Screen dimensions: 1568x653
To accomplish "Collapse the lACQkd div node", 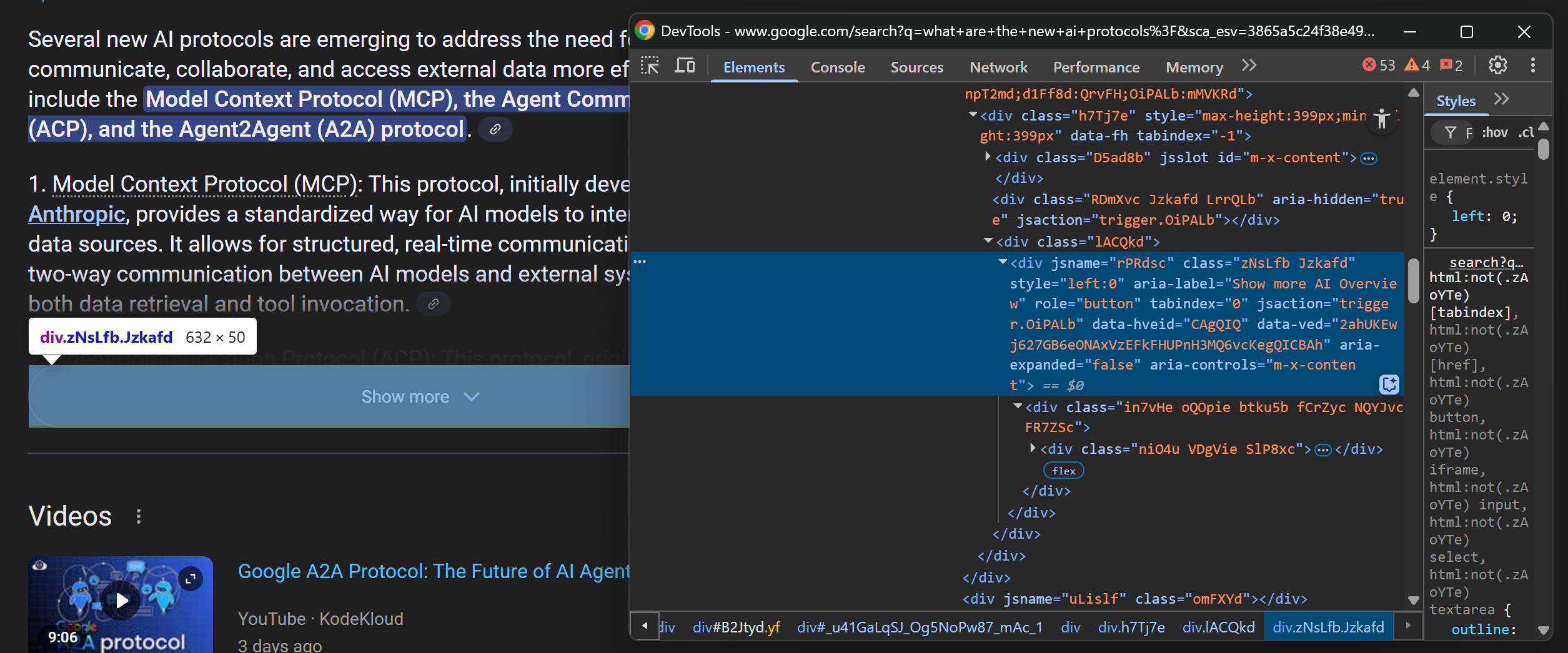I will pos(988,240).
